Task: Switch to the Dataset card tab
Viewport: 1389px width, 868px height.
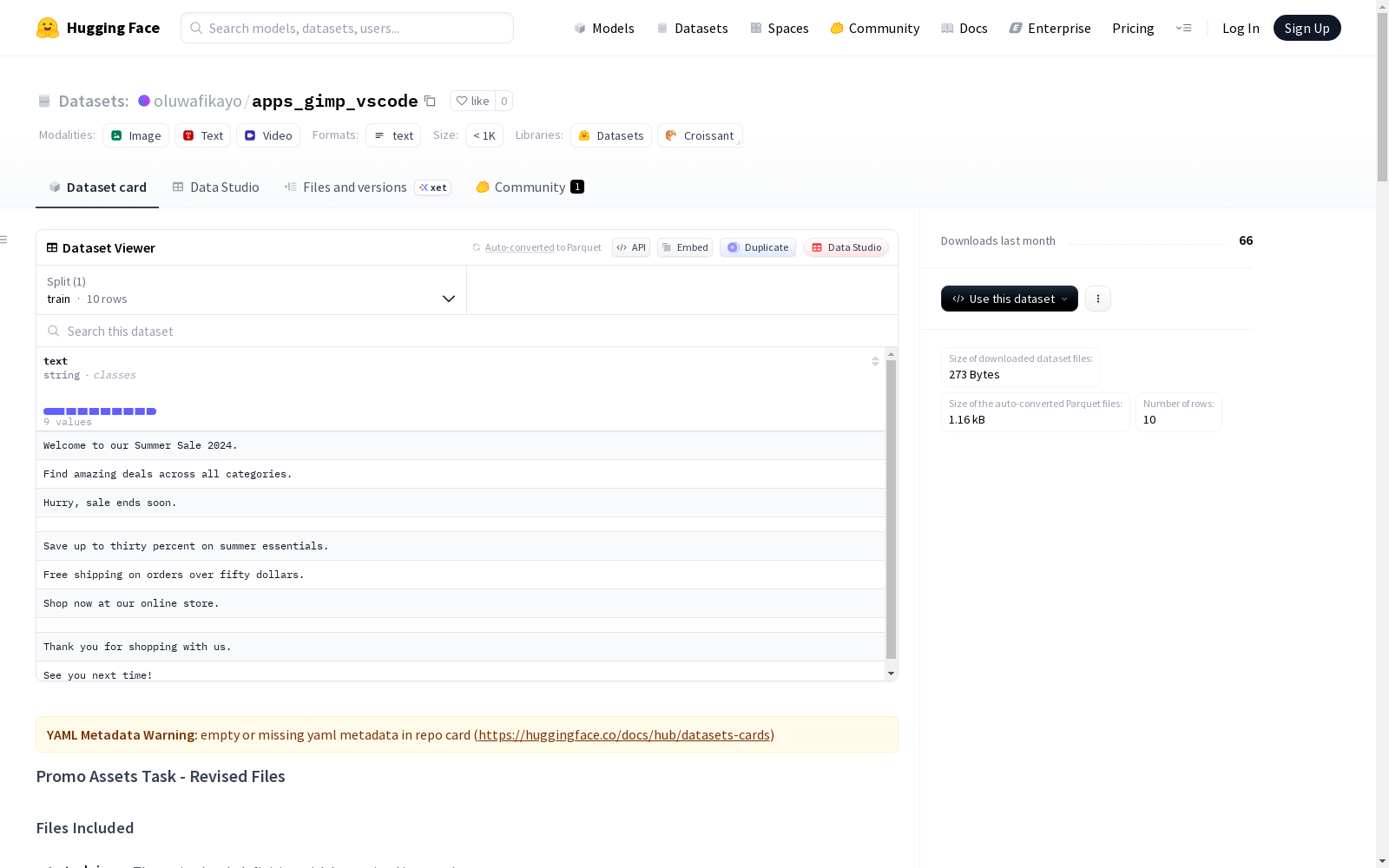Action: (97, 187)
